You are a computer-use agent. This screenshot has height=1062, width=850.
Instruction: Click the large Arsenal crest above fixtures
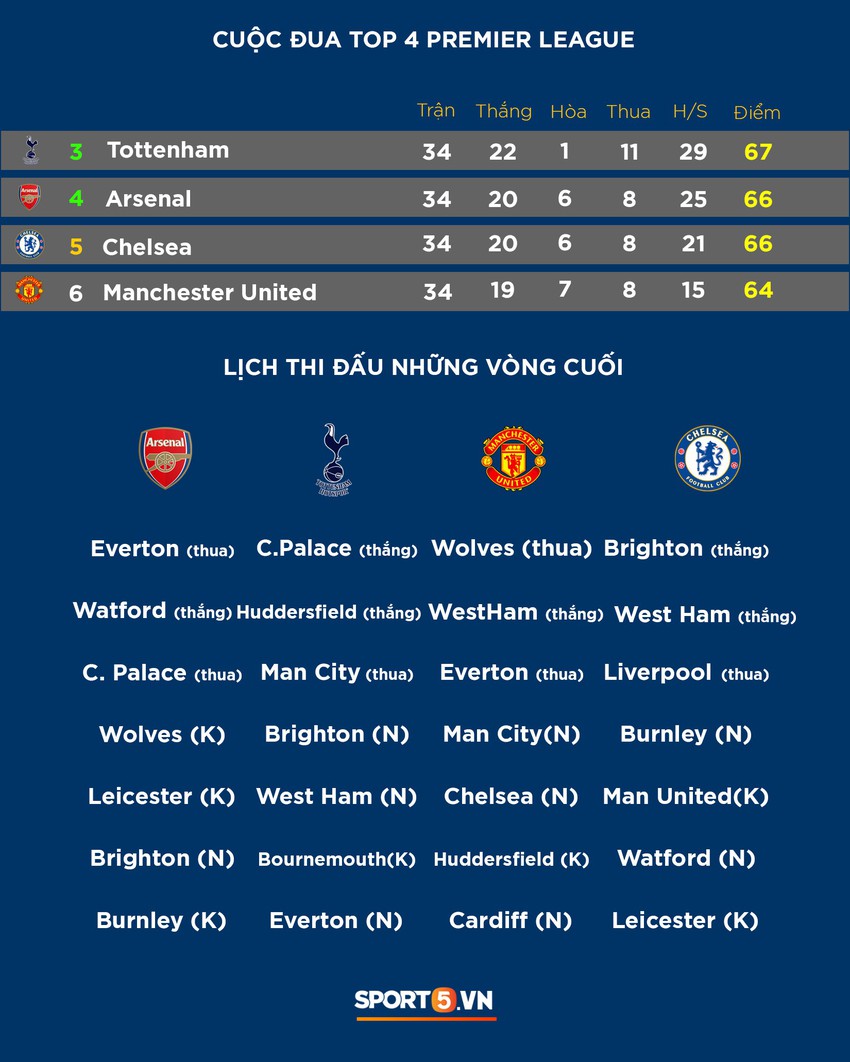click(x=165, y=458)
